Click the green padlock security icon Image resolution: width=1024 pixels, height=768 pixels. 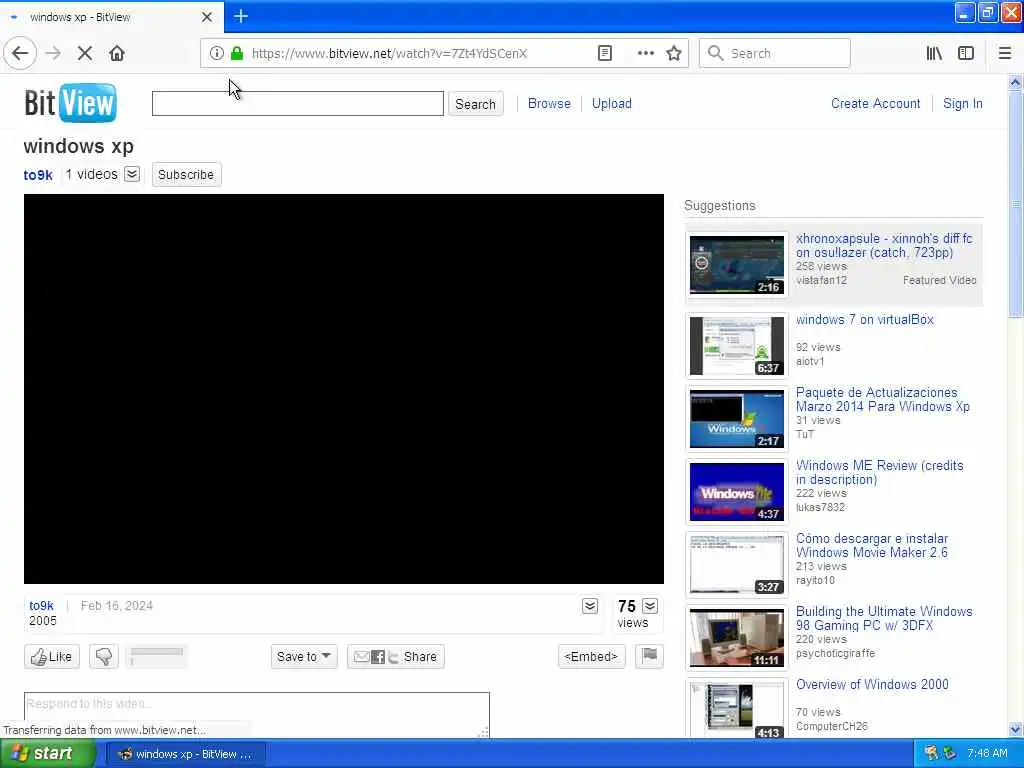[x=237, y=54]
